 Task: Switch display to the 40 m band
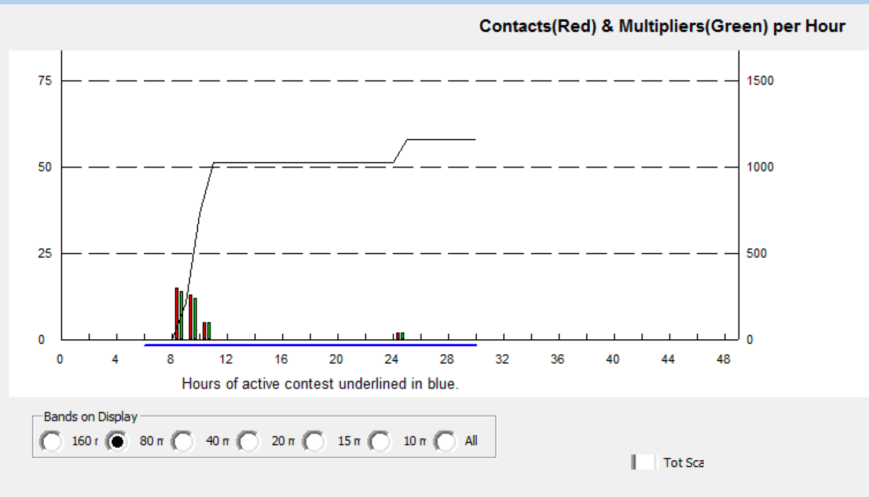coord(183,441)
